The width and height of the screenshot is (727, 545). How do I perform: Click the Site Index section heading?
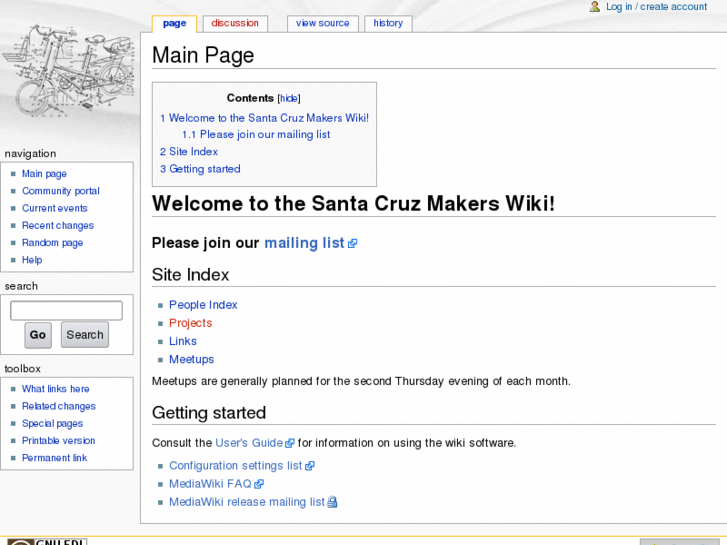click(x=191, y=275)
